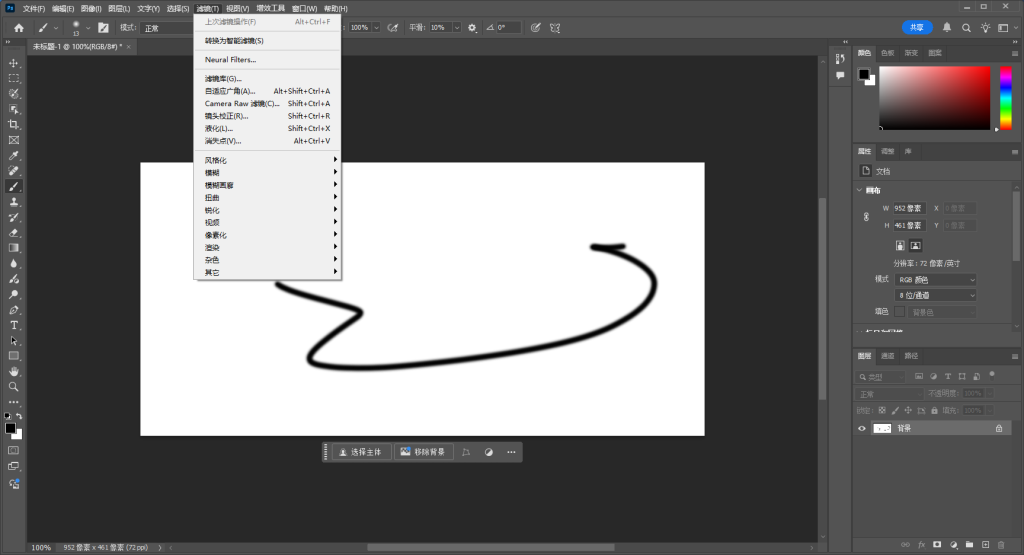The height and width of the screenshot is (555, 1024).
Task: Choose Neural Filters... from the filter menu
Action: 230,60
